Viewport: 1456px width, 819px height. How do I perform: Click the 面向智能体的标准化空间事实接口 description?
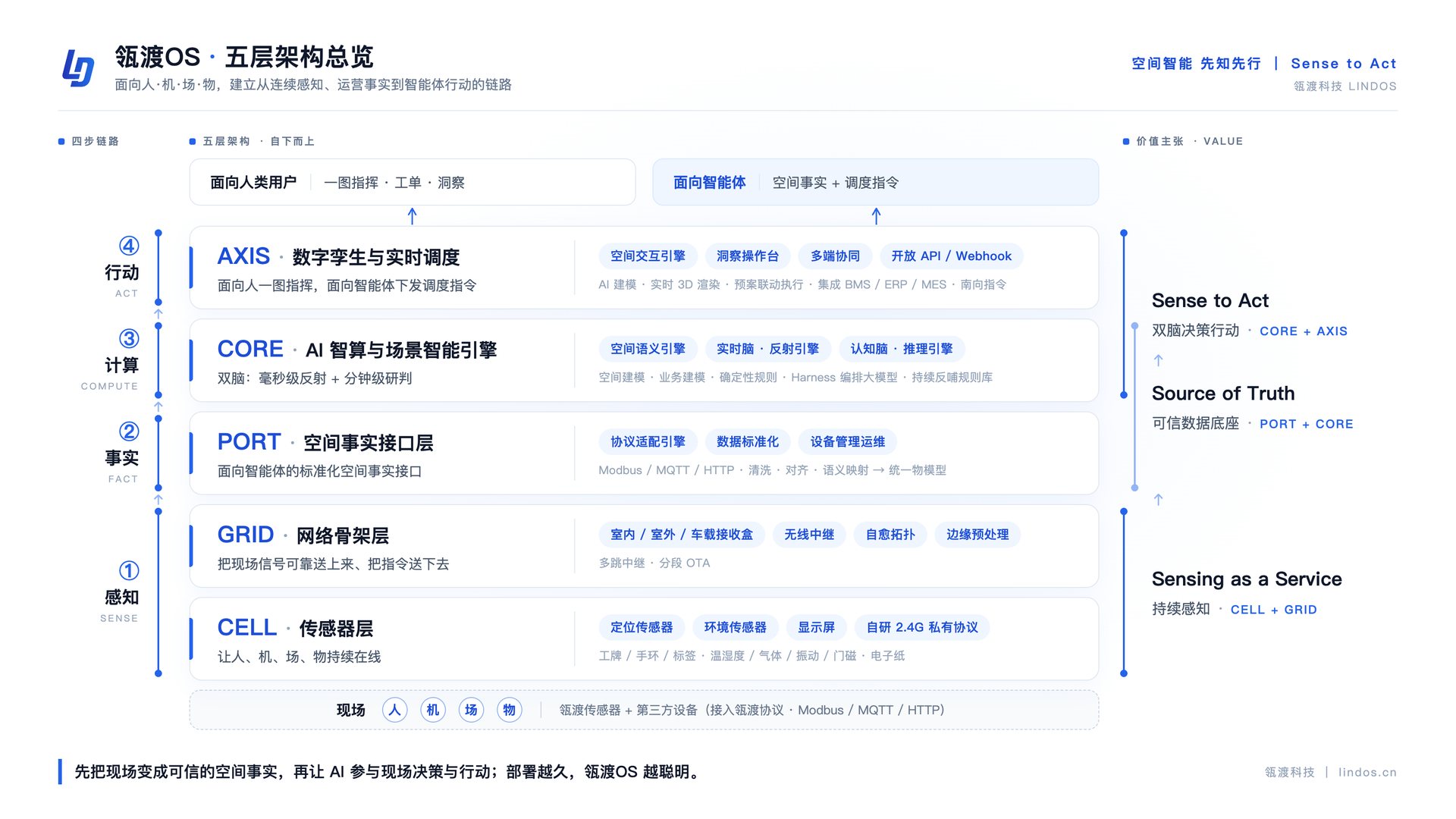click(319, 471)
